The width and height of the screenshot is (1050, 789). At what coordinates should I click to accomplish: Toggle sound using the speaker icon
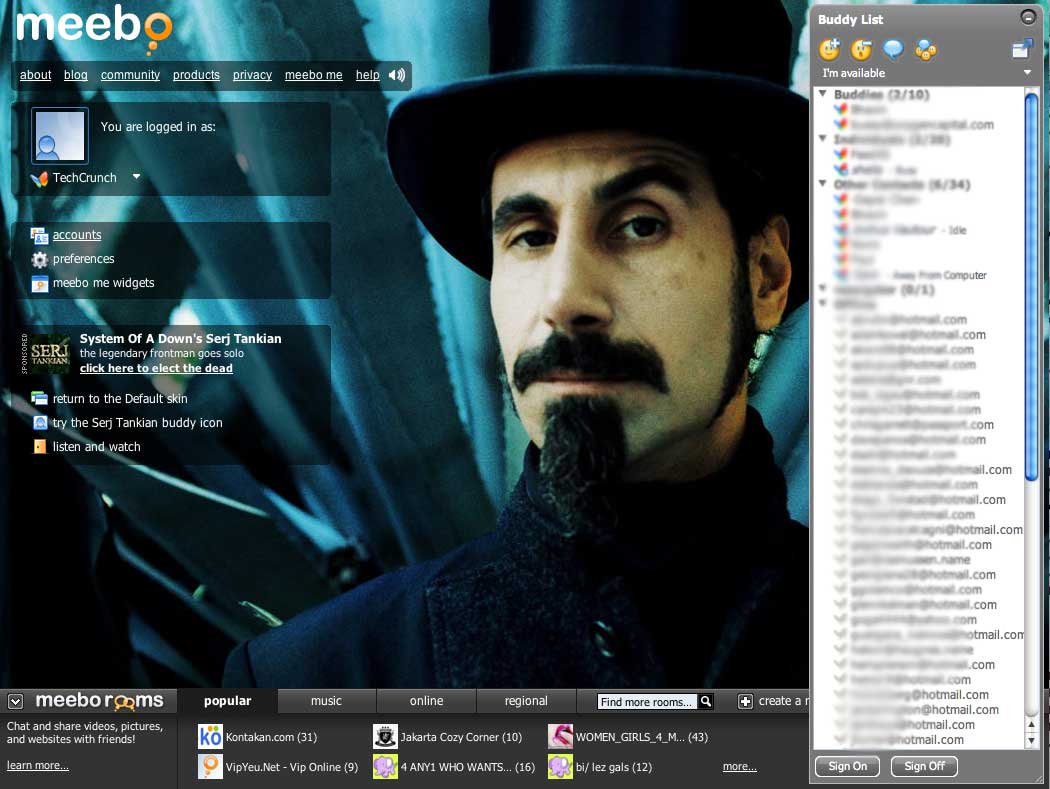pyautogui.click(x=397, y=75)
